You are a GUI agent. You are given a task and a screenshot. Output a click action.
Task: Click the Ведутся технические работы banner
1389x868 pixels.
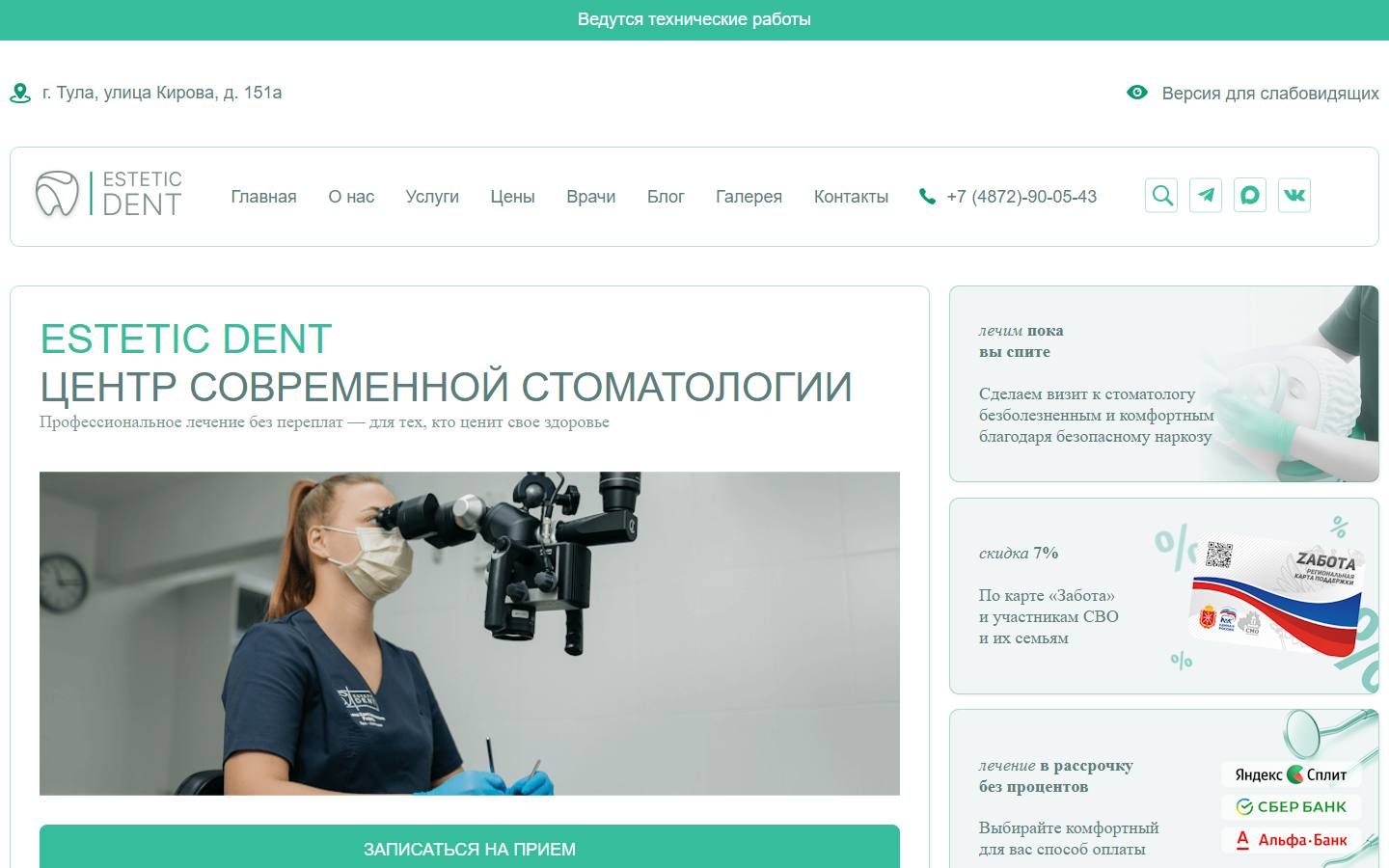click(694, 19)
